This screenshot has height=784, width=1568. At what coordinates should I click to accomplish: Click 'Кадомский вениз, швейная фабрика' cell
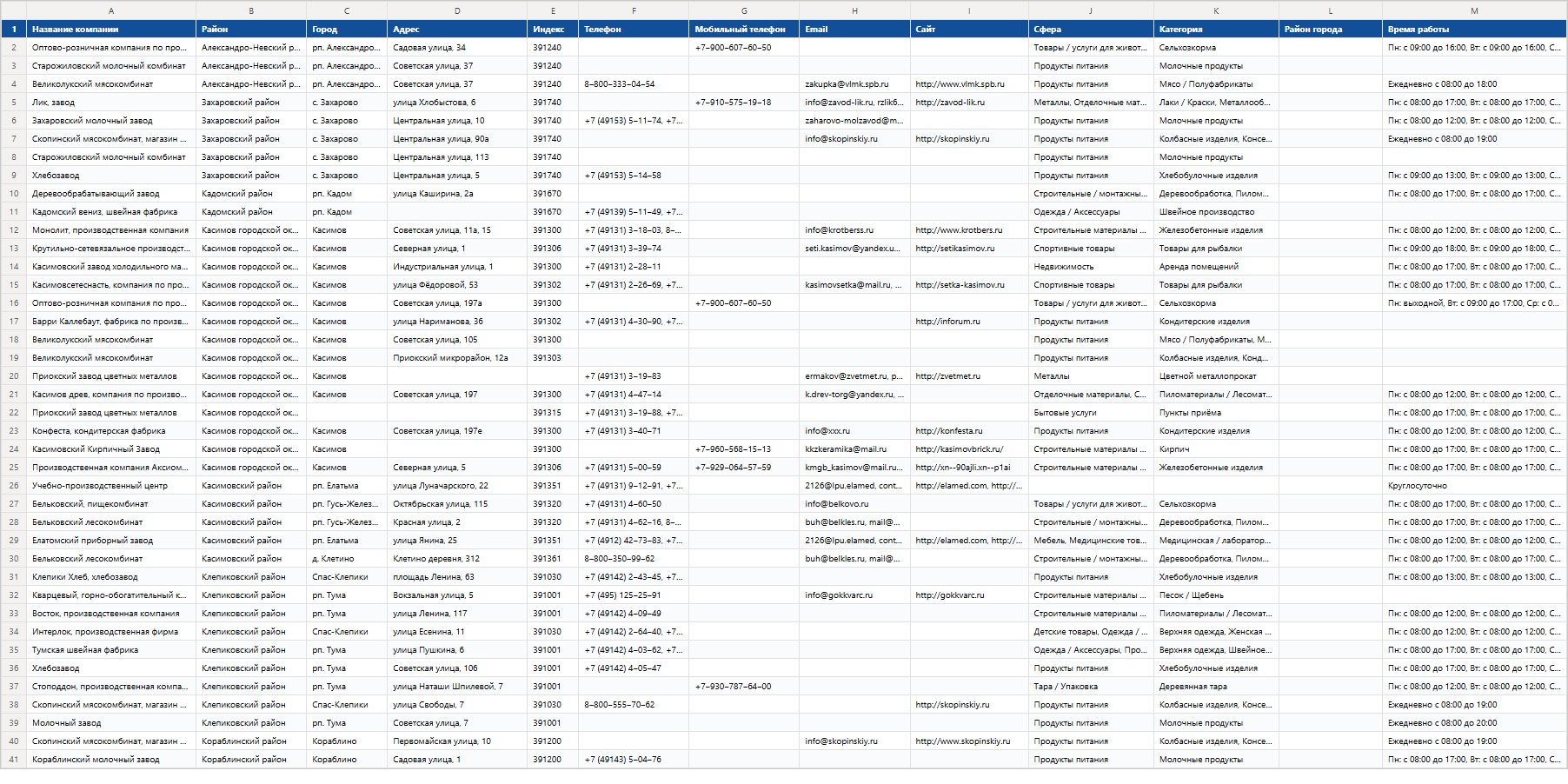(x=111, y=212)
